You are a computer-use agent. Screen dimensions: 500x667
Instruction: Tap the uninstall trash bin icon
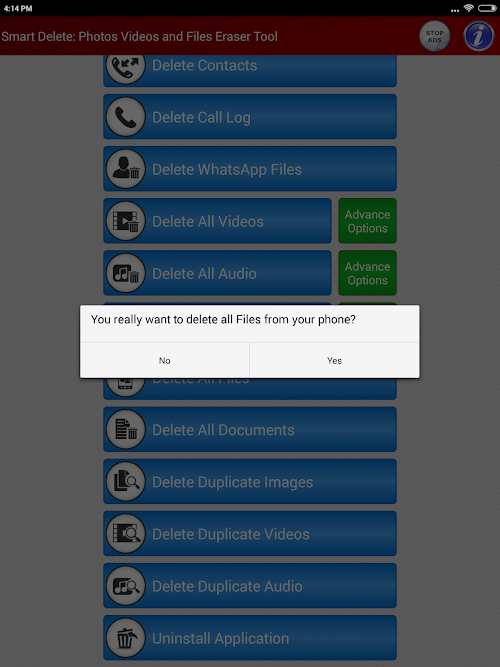126,638
